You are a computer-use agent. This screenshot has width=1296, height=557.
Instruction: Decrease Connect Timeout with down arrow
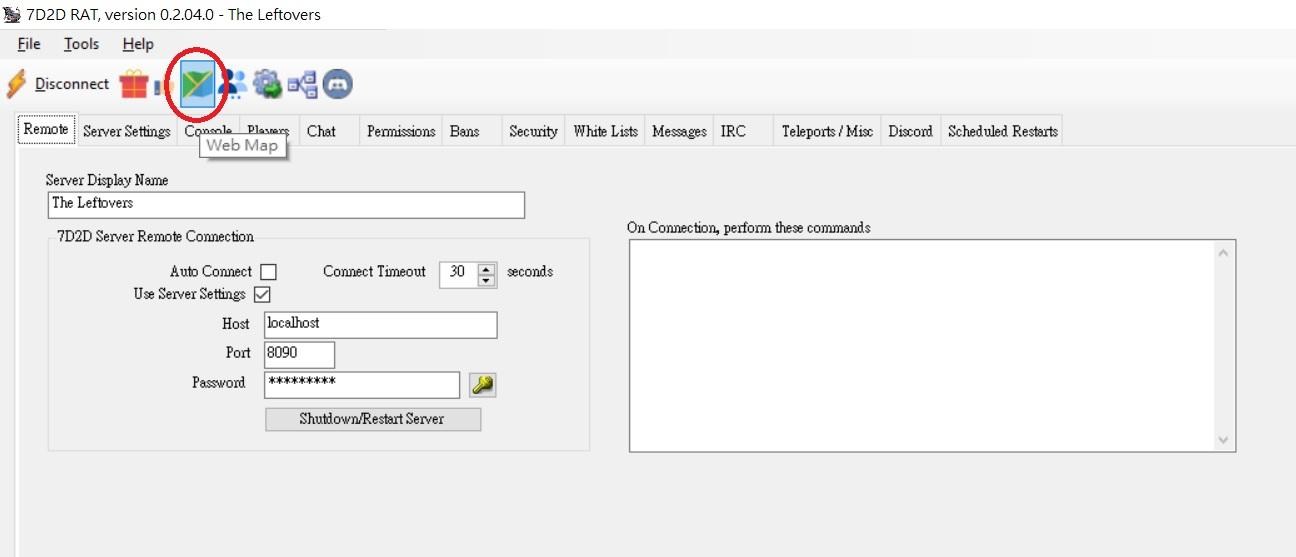point(487,279)
